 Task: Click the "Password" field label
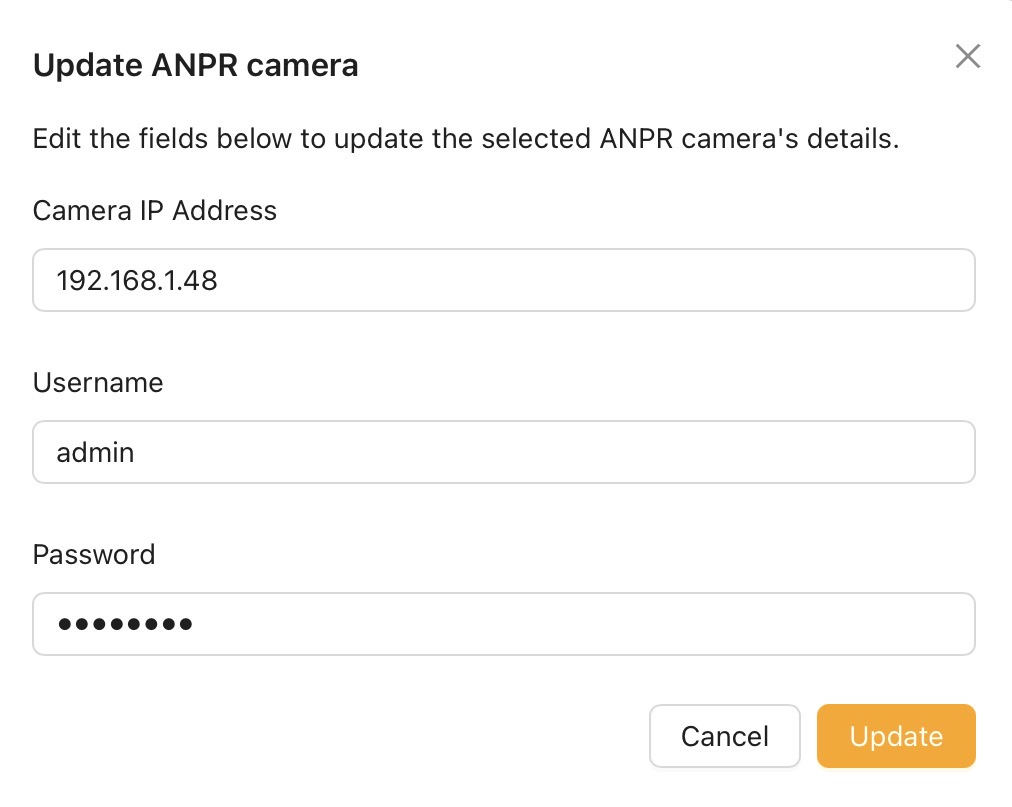tap(94, 554)
